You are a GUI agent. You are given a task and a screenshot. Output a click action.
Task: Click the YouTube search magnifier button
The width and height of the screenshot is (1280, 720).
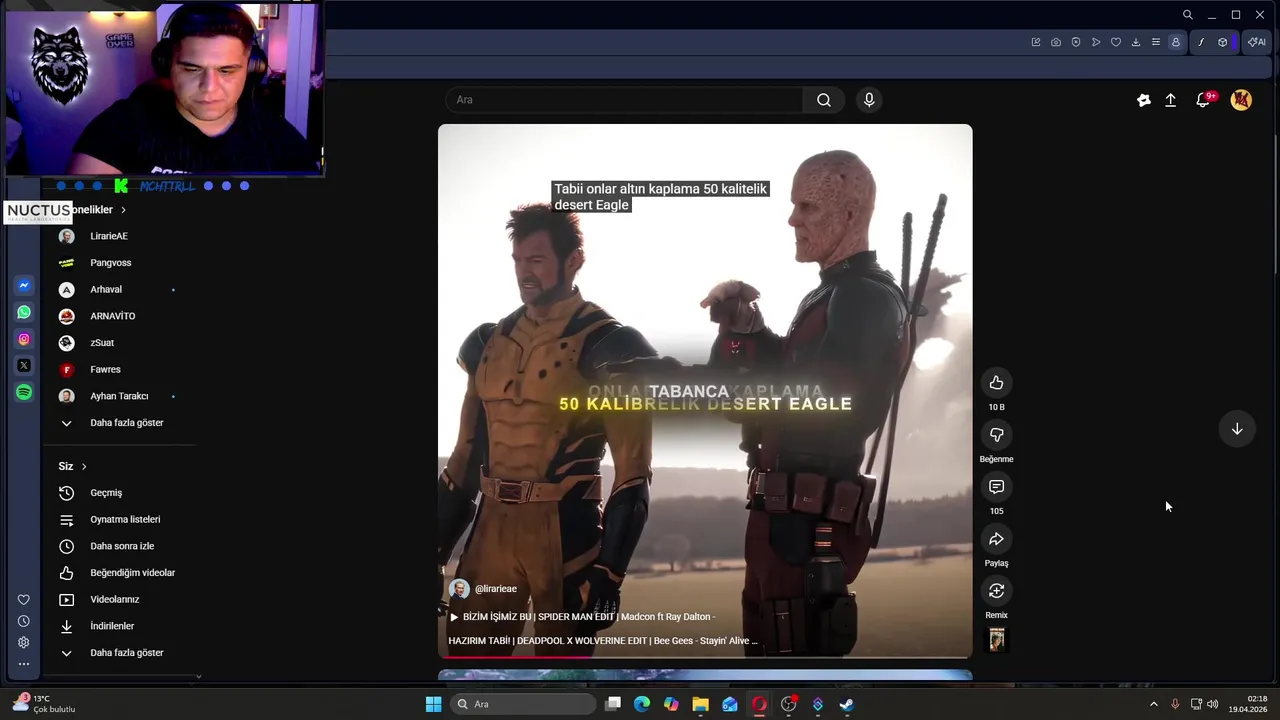click(x=823, y=100)
